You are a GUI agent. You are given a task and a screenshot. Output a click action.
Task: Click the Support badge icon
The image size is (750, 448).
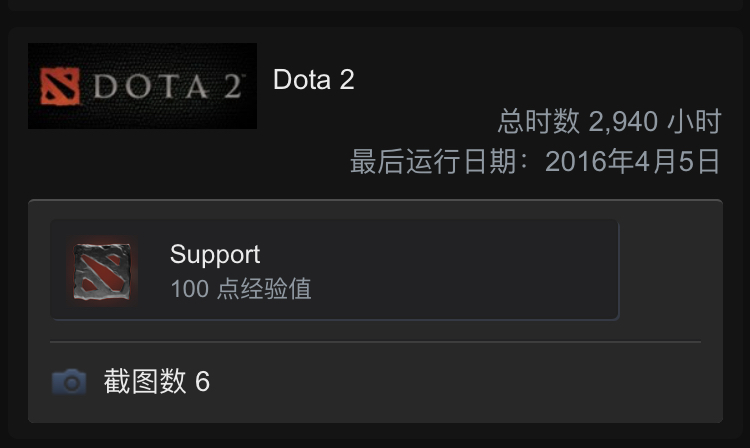point(101,272)
